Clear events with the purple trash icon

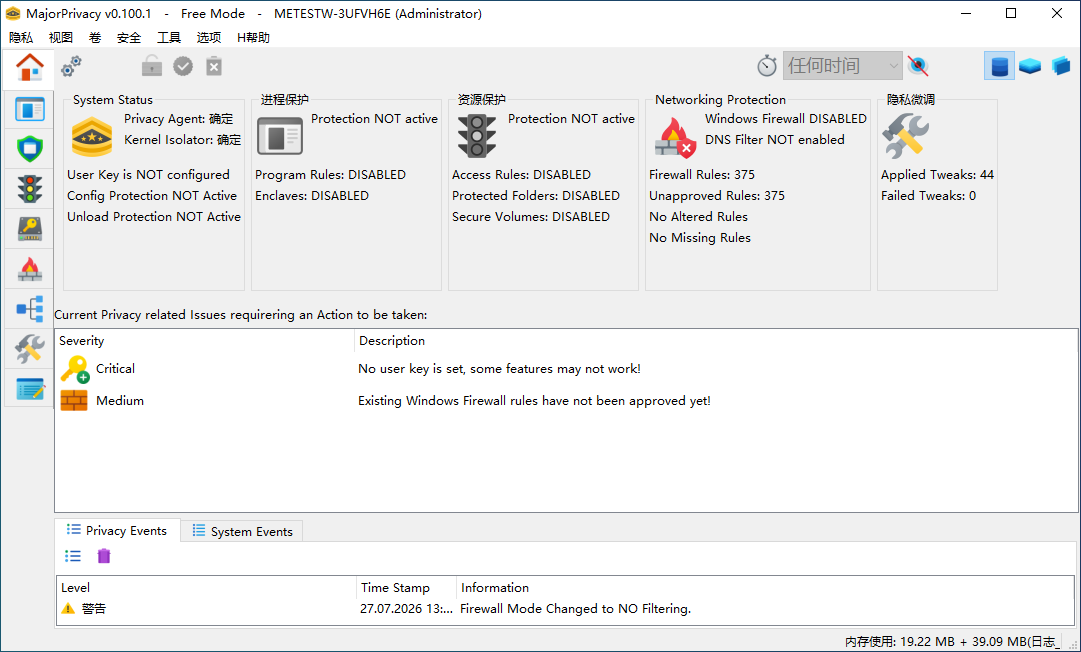coord(103,556)
